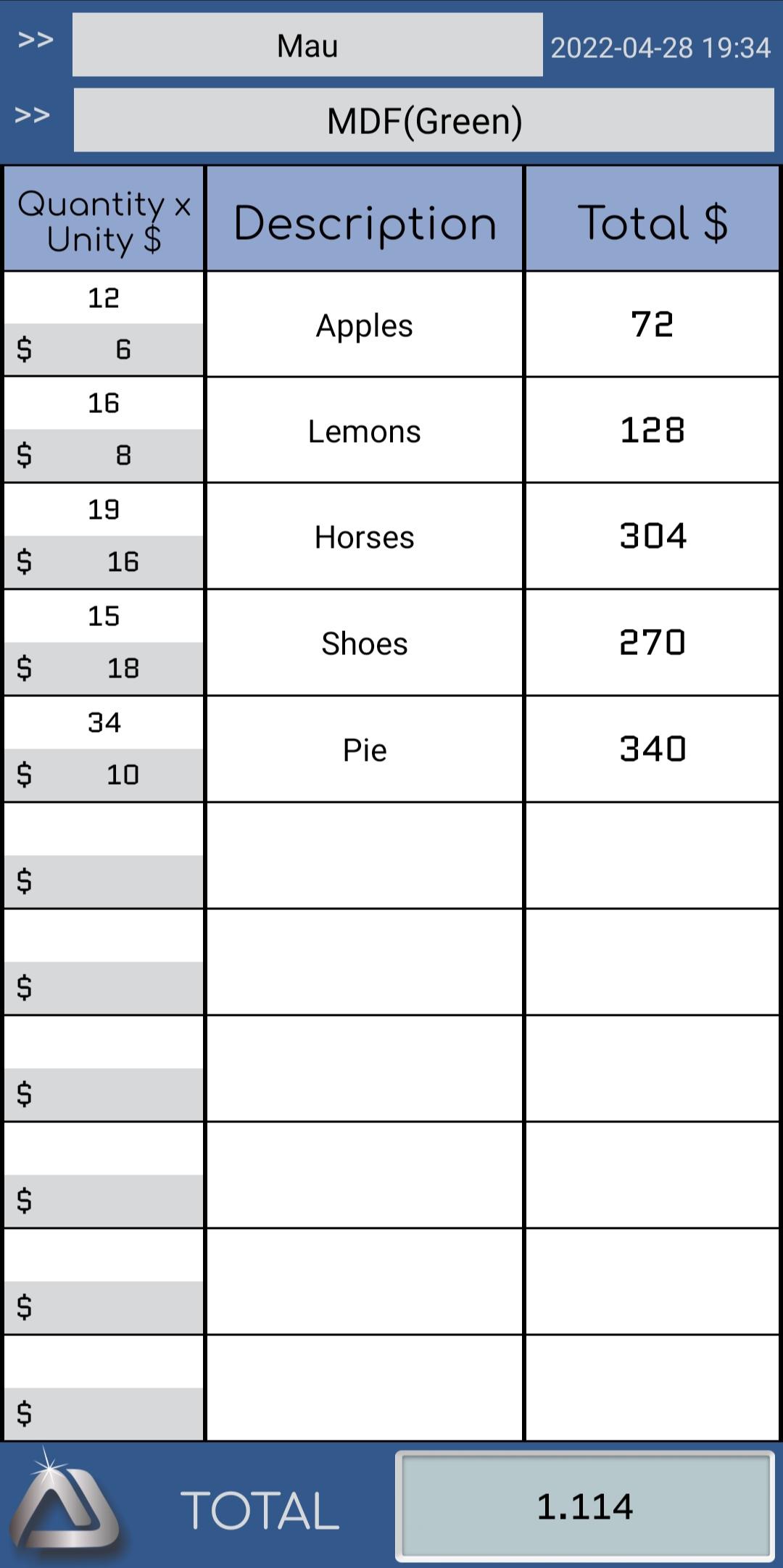783x1568 pixels.
Task: Tap the Quantity x Unity $ header
Action: (x=104, y=220)
